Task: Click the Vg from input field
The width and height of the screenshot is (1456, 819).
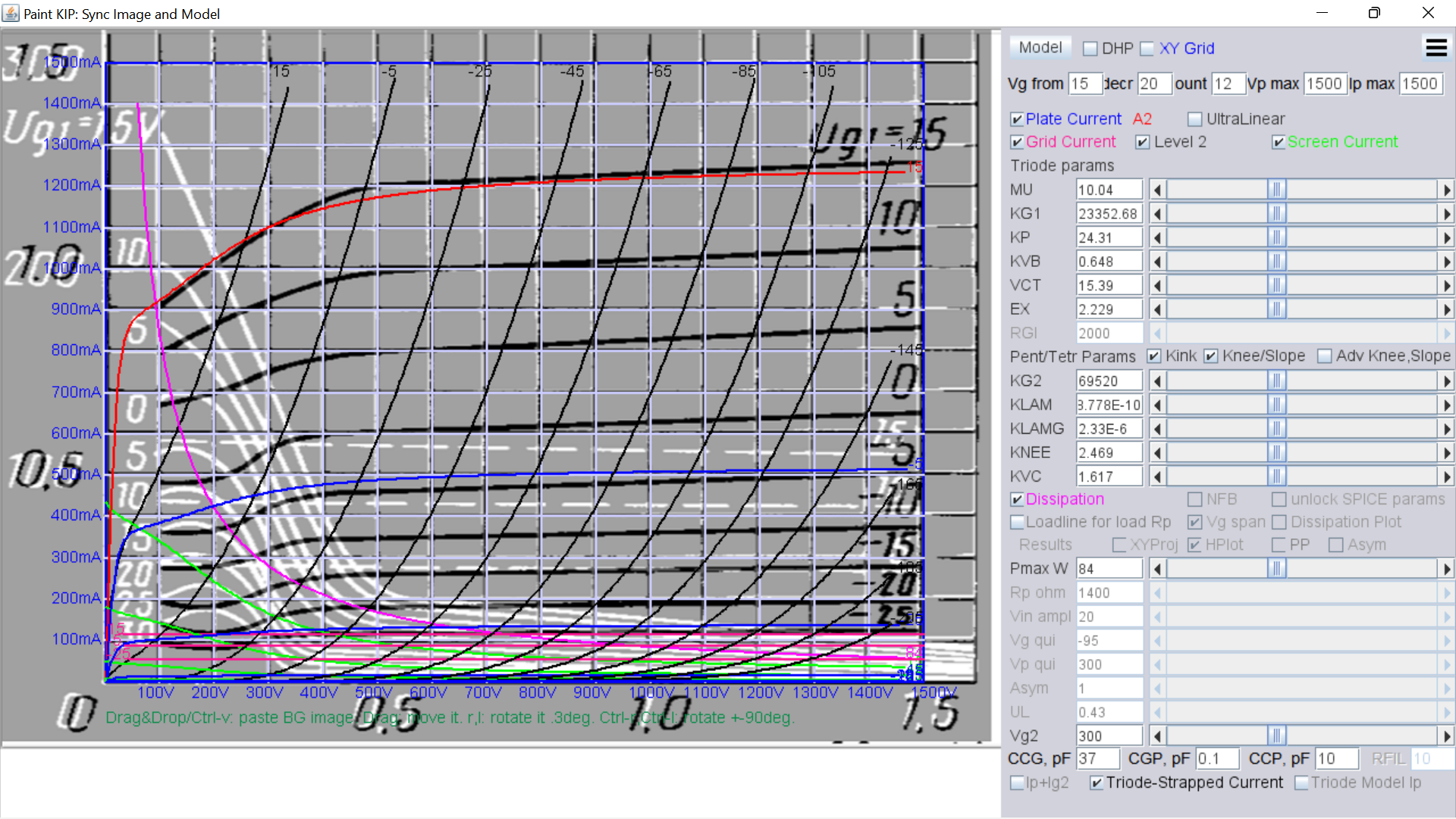Action: (x=1085, y=83)
